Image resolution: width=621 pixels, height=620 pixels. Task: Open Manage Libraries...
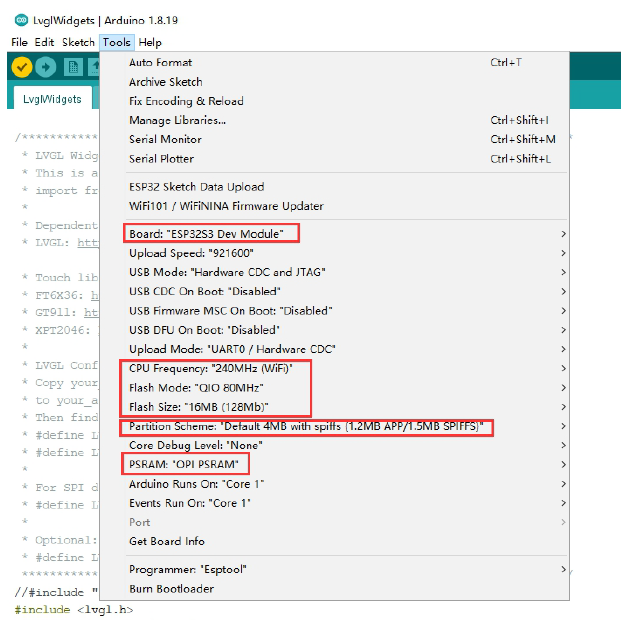pyautogui.click(x=334, y=120)
